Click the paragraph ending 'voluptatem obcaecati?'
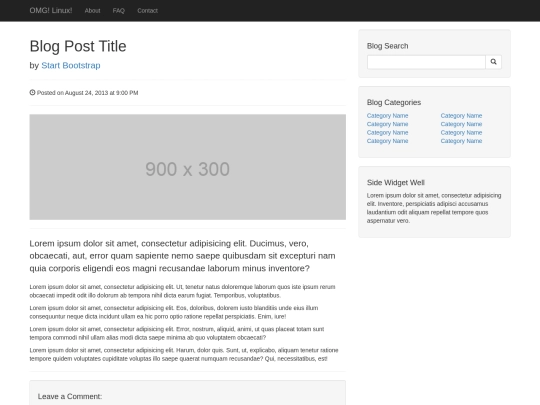Image resolution: width=540 pixels, height=405 pixels. pos(177,333)
